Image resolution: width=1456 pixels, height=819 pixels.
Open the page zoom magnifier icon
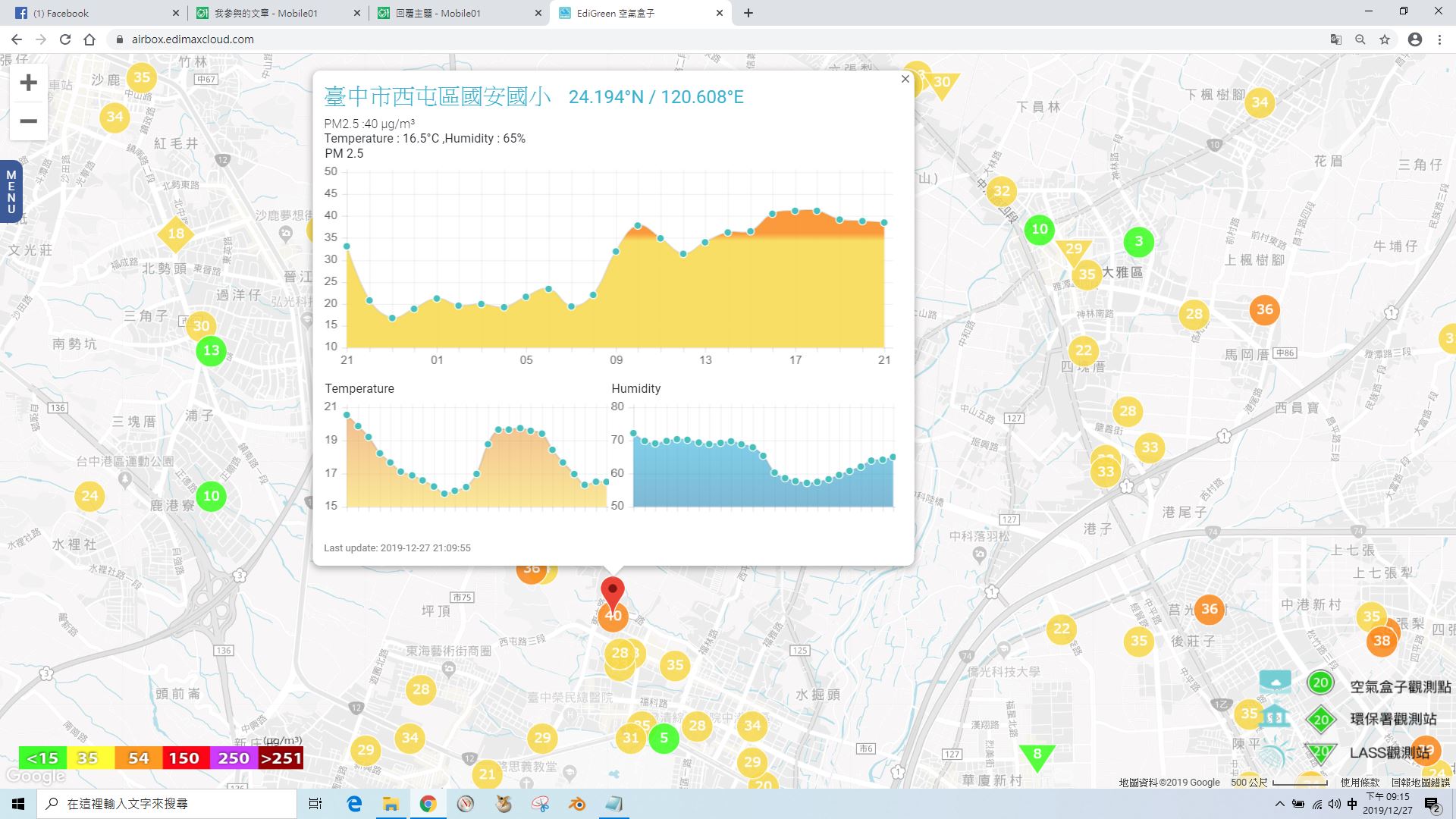click(x=1360, y=39)
